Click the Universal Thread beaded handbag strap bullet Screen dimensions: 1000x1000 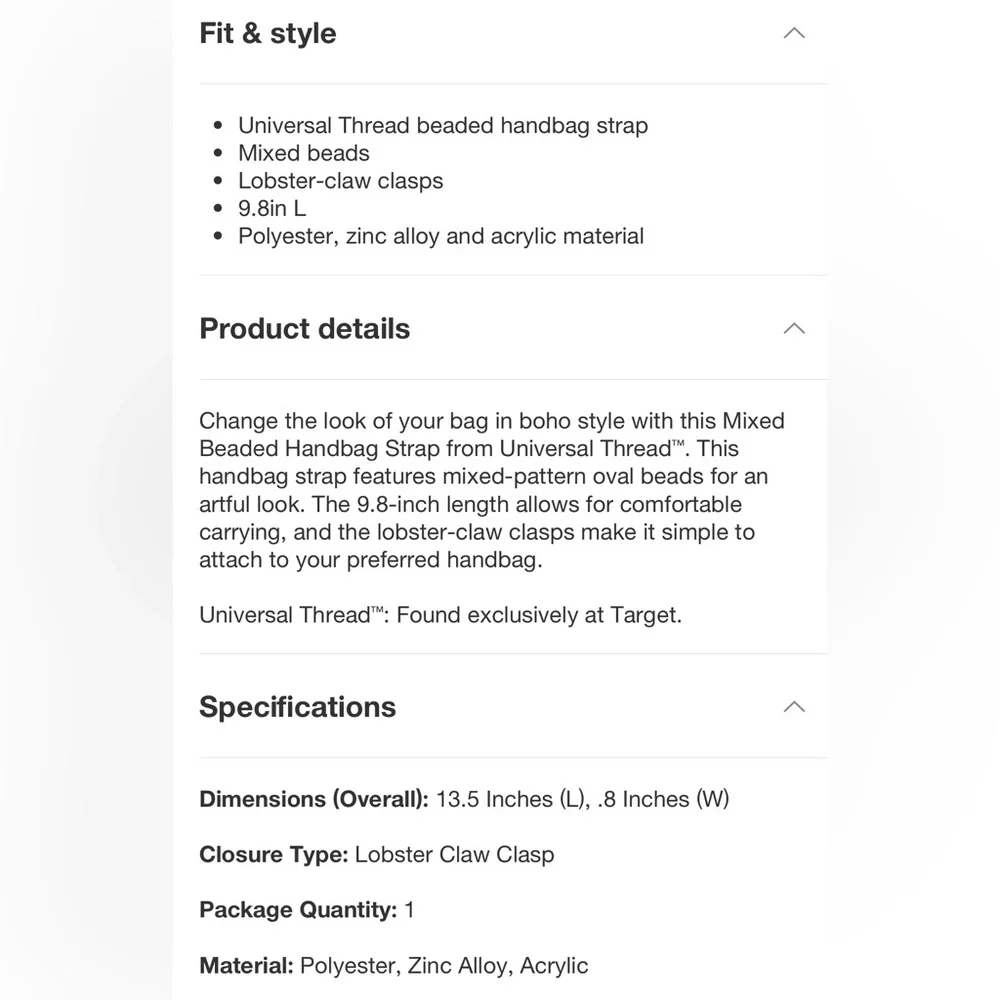(x=443, y=125)
